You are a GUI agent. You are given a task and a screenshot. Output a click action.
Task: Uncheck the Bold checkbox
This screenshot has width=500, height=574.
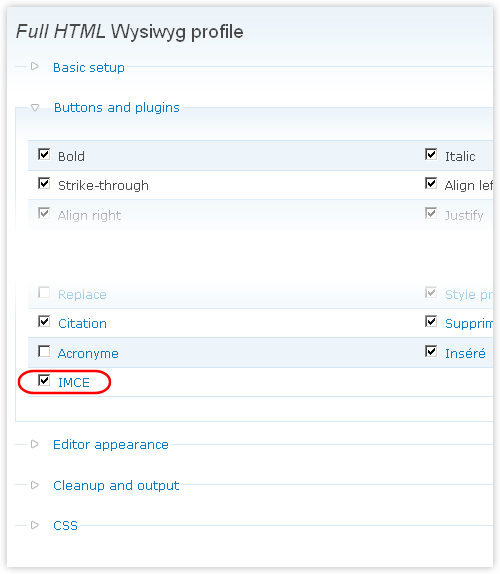(44, 154)
